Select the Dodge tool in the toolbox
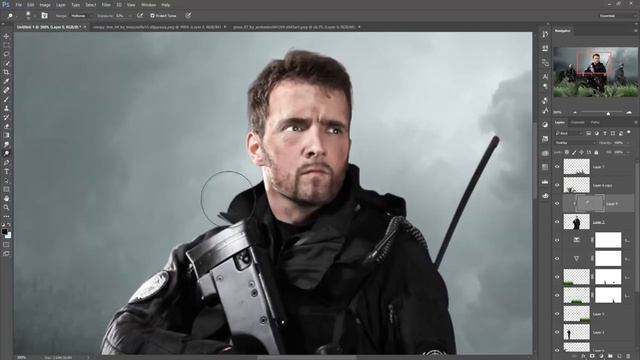This screenshot has height=360, width=640. [x=6, y=153]
